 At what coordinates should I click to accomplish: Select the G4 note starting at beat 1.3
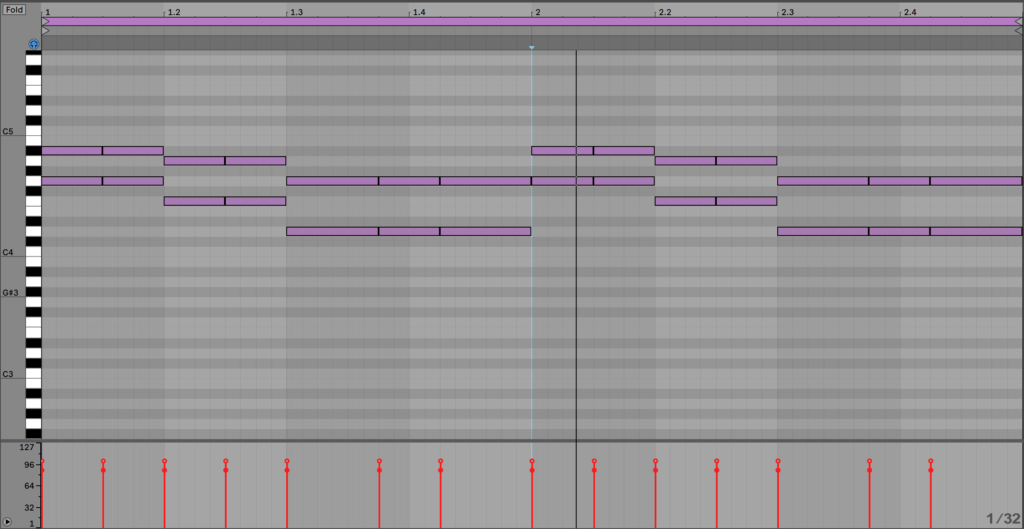click(x=333, y=181)
